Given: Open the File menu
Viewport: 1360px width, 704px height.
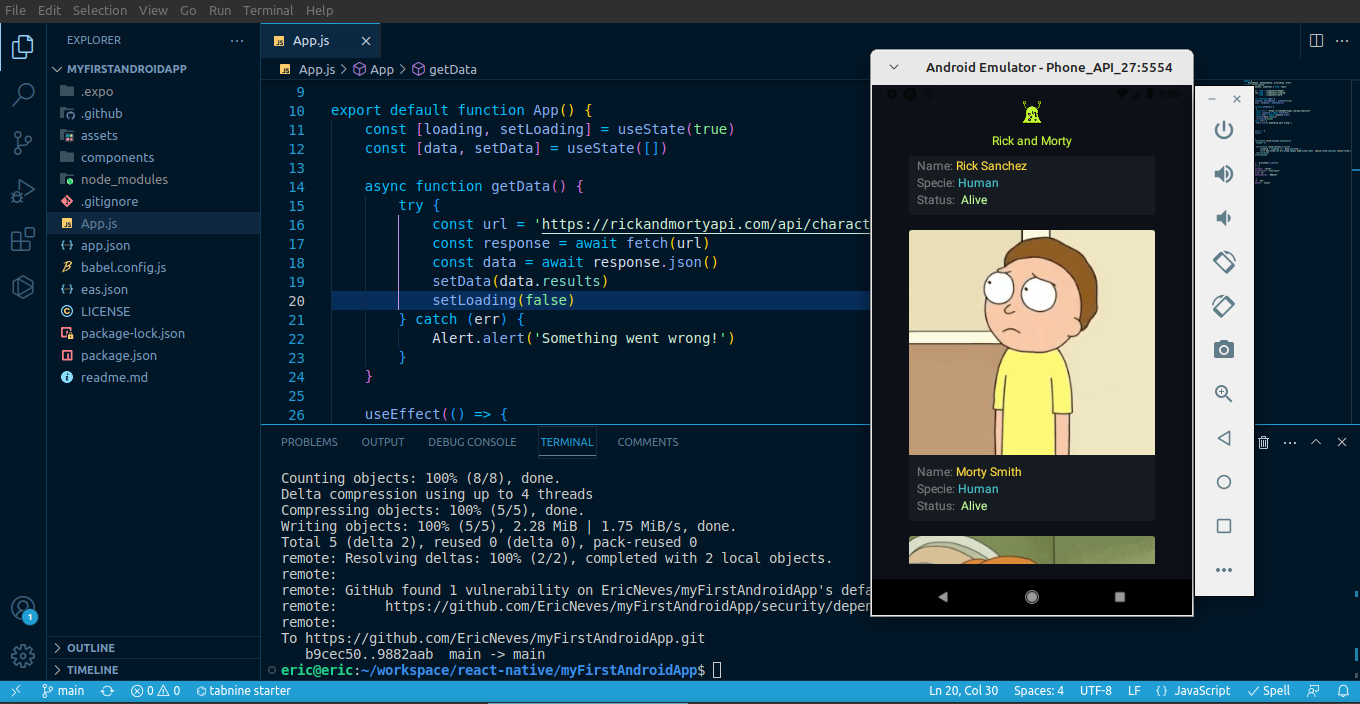Looking at the screenshot, I should 16,10.
